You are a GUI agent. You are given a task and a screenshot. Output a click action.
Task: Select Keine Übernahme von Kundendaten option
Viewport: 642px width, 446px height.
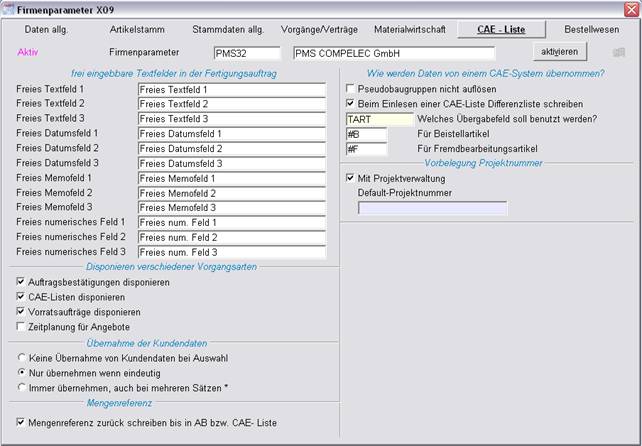click(x=22, y=357)
